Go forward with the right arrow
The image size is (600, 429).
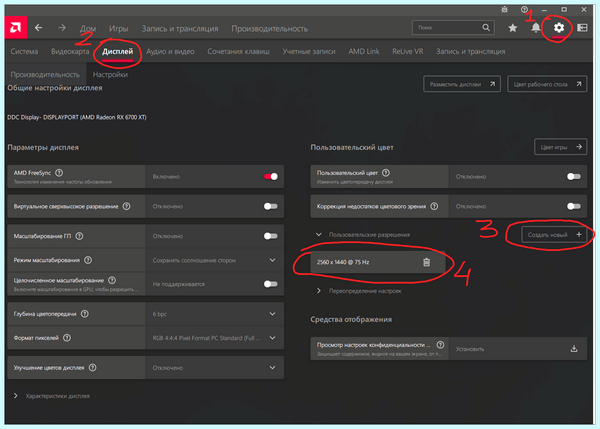click(62, 28)
